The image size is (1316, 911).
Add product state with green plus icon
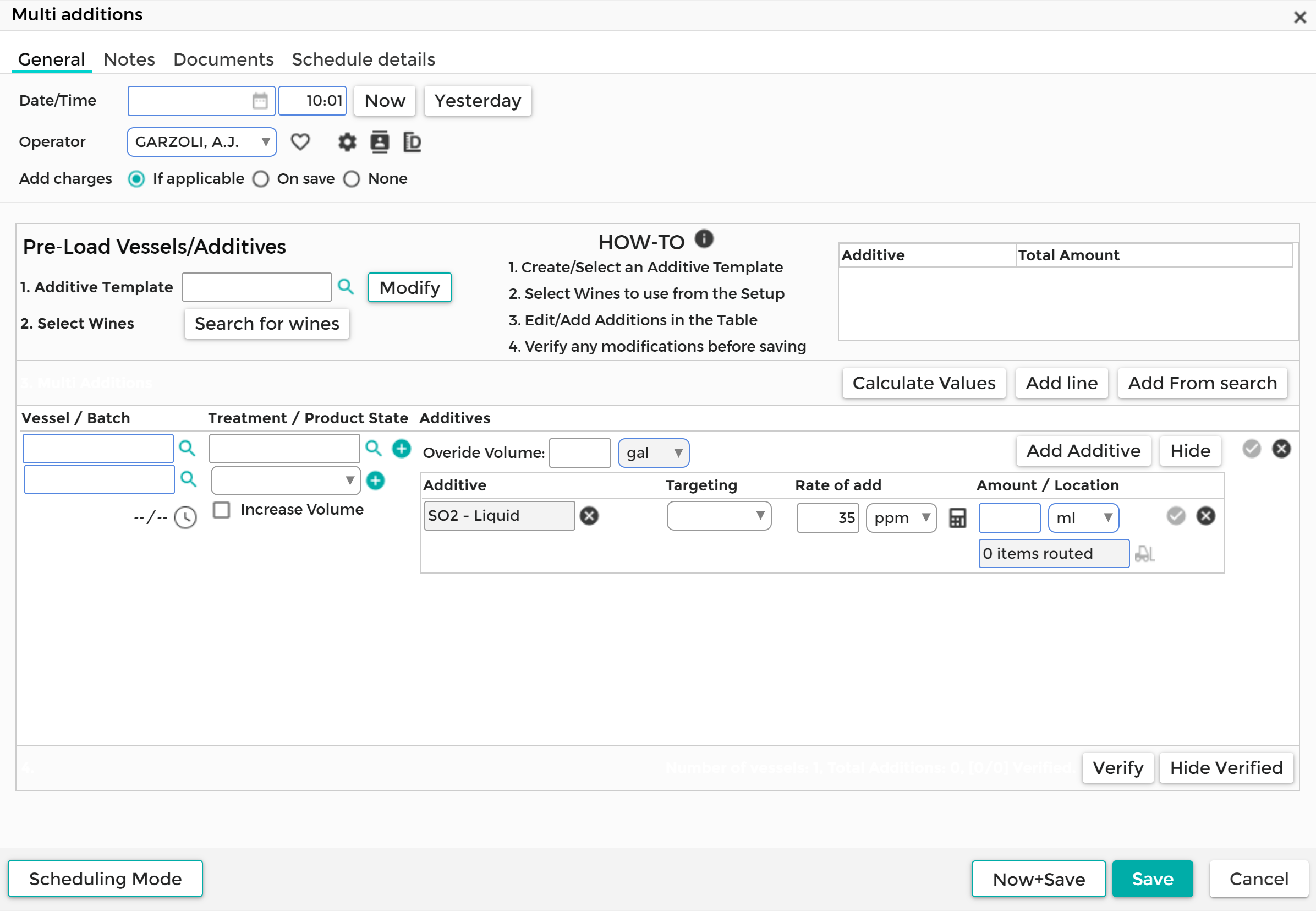pos(375,481)
